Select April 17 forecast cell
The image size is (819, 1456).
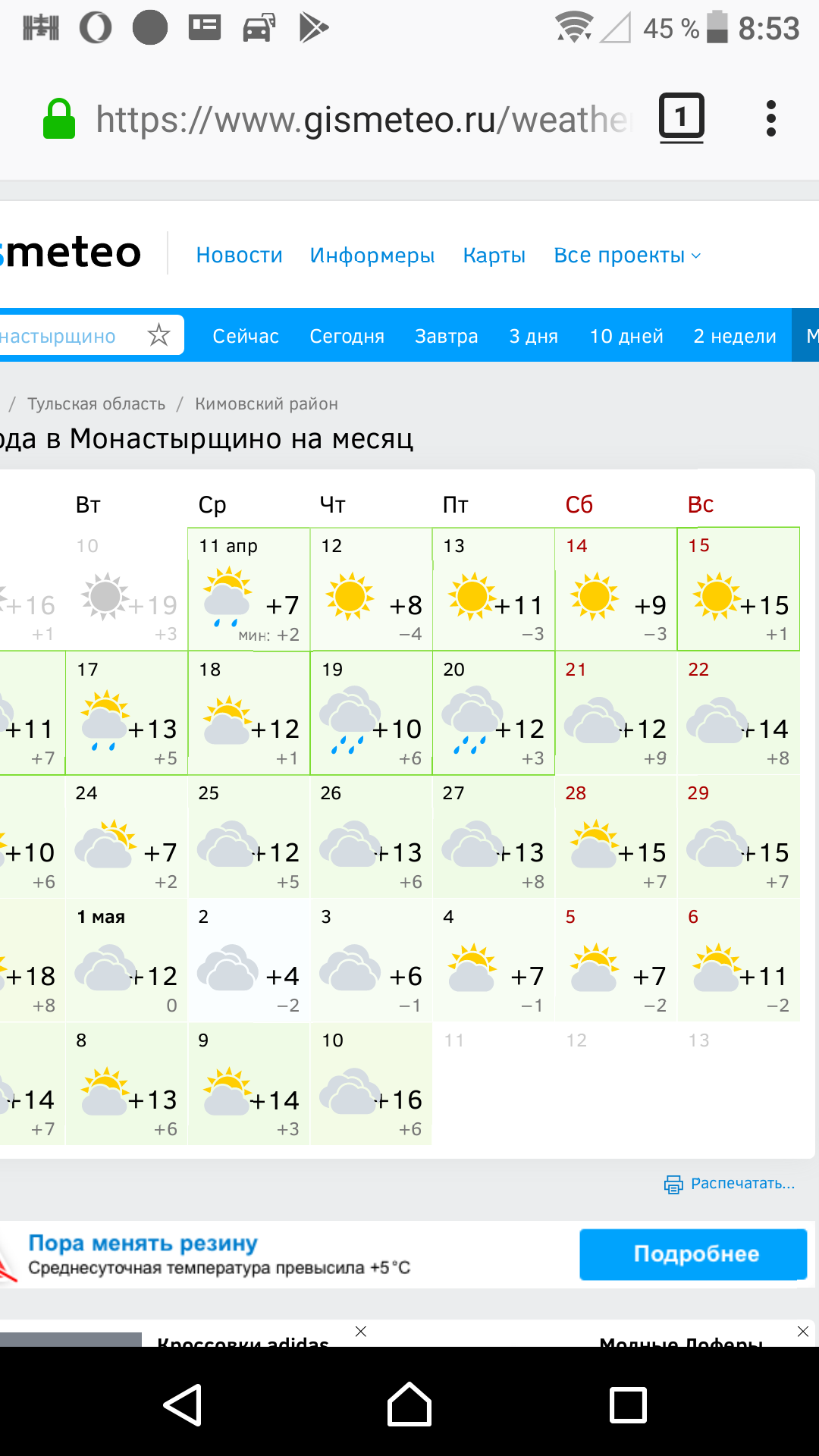coord(127,713)
